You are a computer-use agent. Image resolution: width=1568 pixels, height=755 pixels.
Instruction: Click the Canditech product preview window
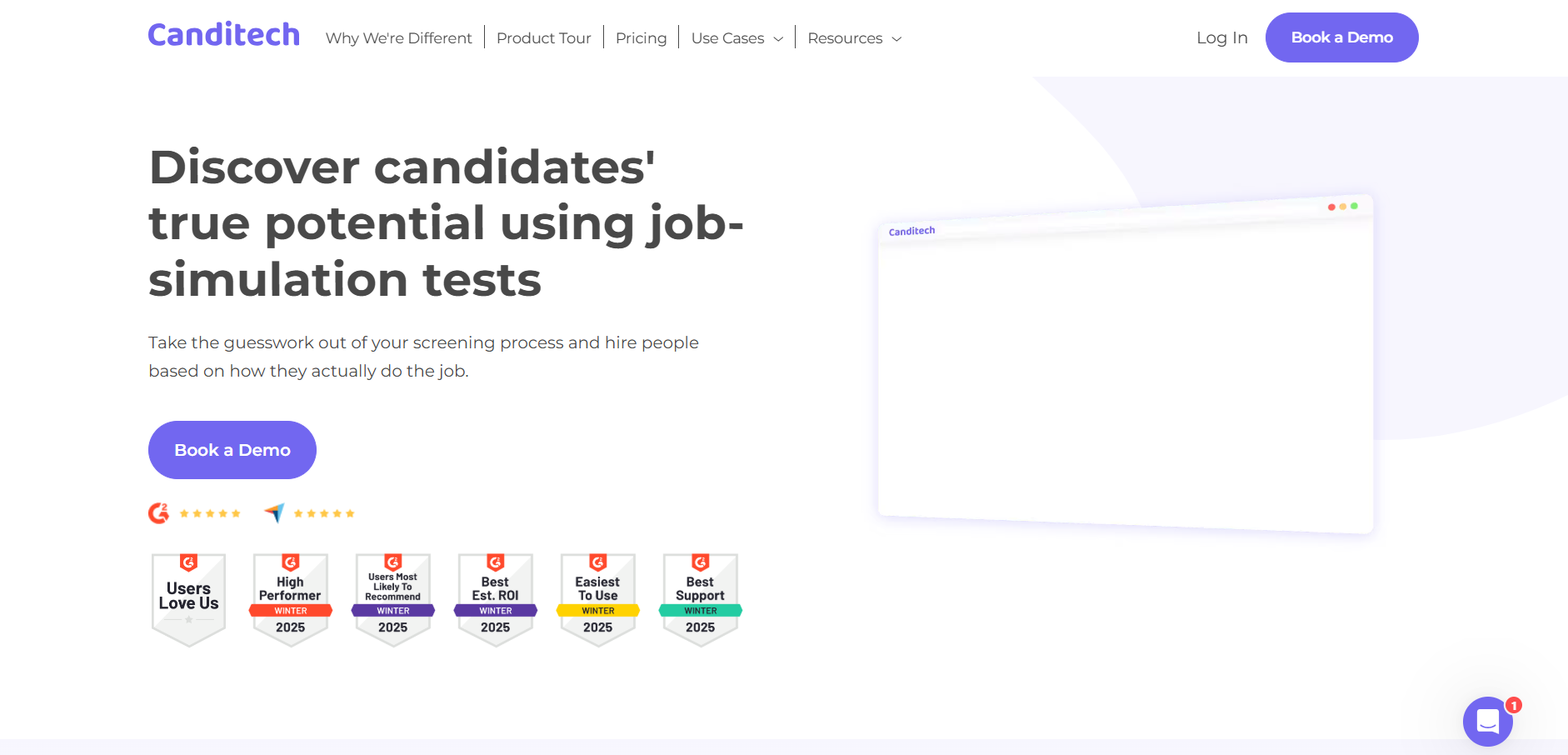pos(1126,364)
